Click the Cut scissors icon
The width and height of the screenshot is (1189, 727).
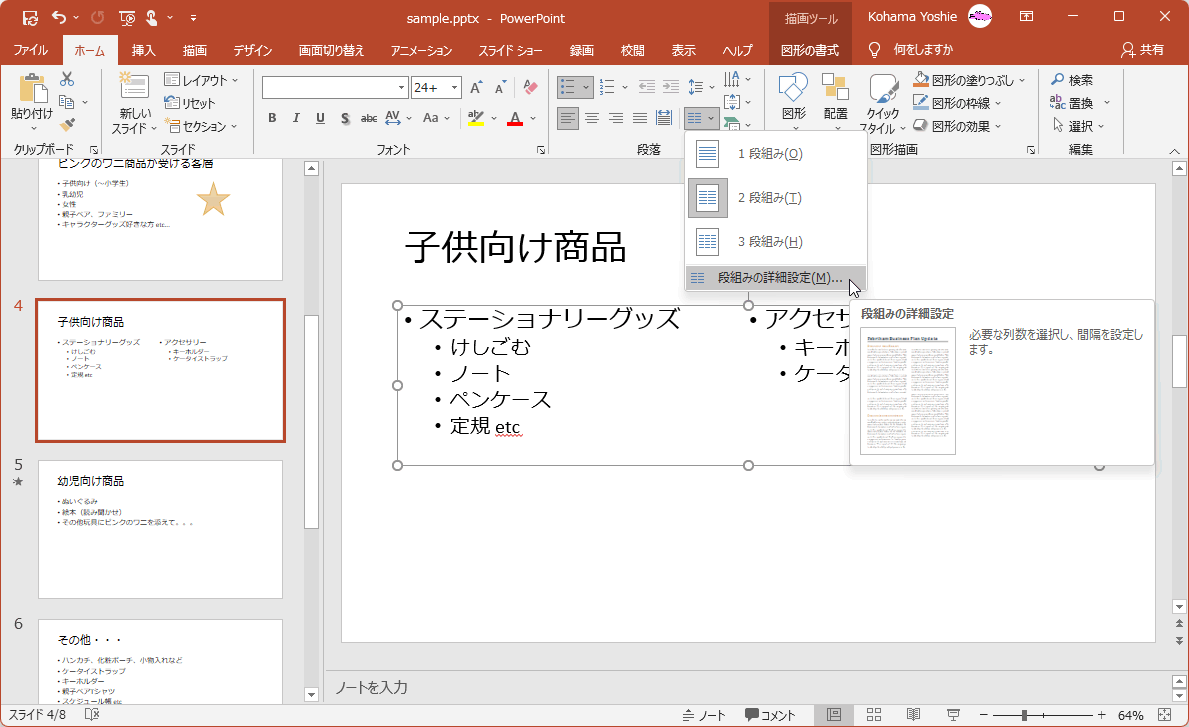(67, 79)
